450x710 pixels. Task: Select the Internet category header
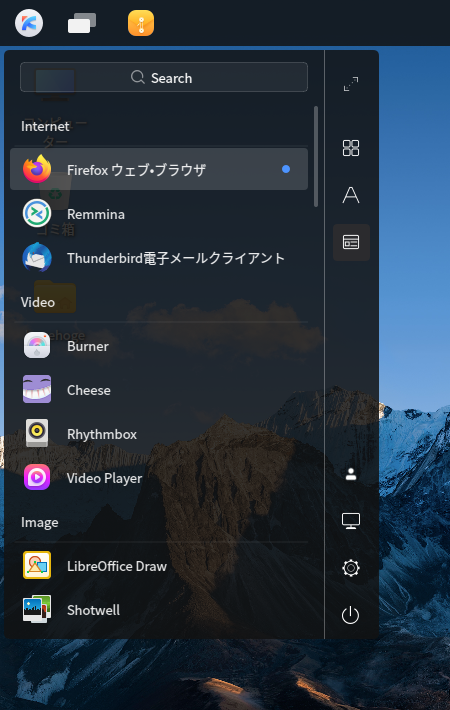(45, 126)
